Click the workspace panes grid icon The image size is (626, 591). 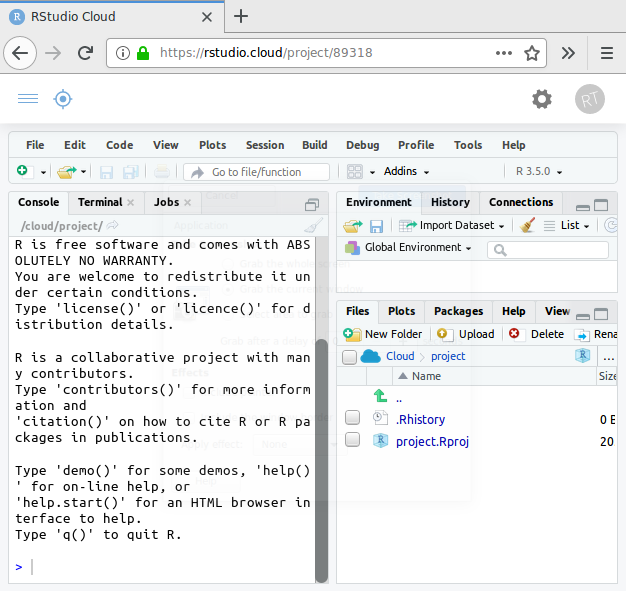(x=355, y=172)
